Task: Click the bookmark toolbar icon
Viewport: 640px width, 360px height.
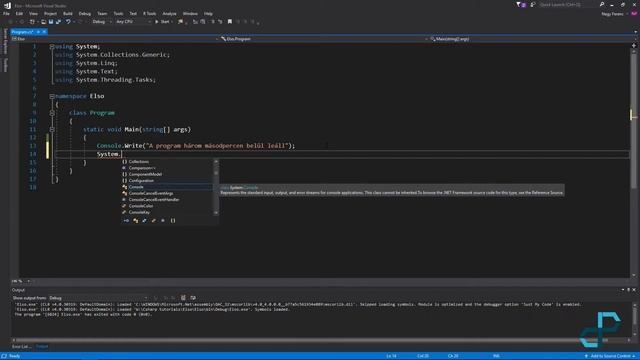Action: coord(230,22)
